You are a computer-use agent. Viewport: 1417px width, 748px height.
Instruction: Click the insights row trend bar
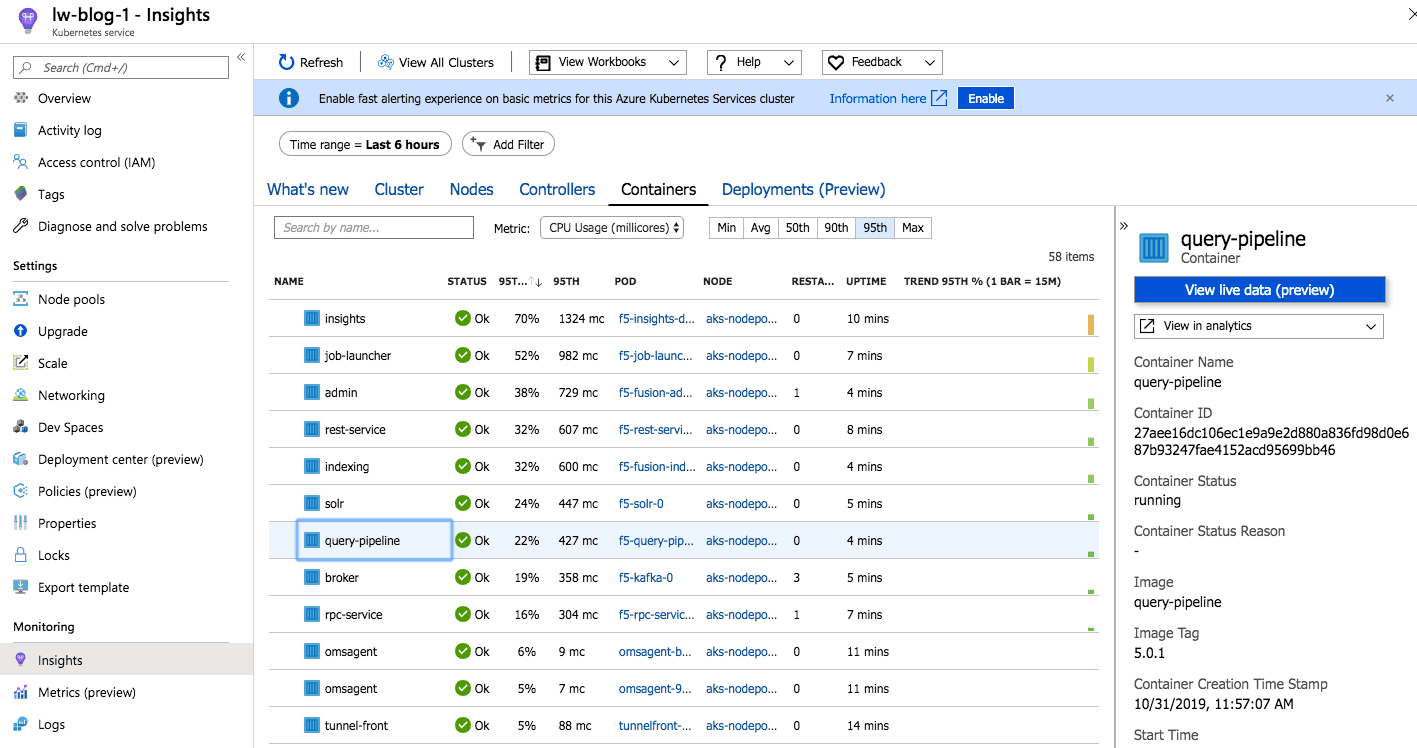tap(1091, 325)
